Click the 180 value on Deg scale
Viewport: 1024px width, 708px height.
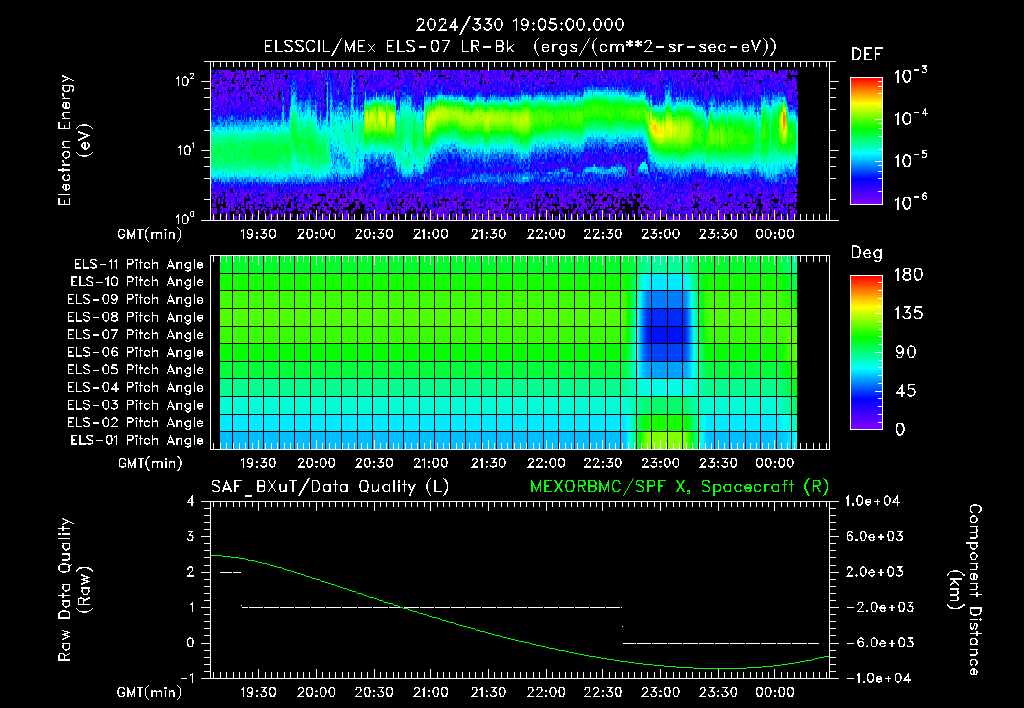[908, 275]
